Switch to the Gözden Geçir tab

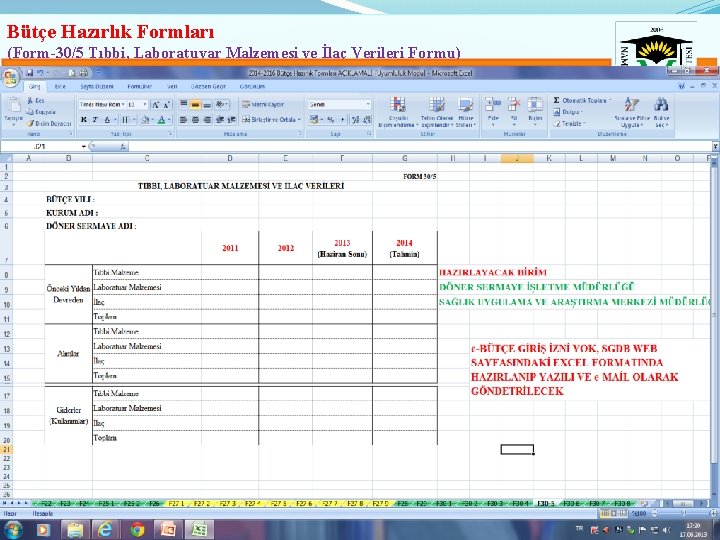(x=208, y=86)
